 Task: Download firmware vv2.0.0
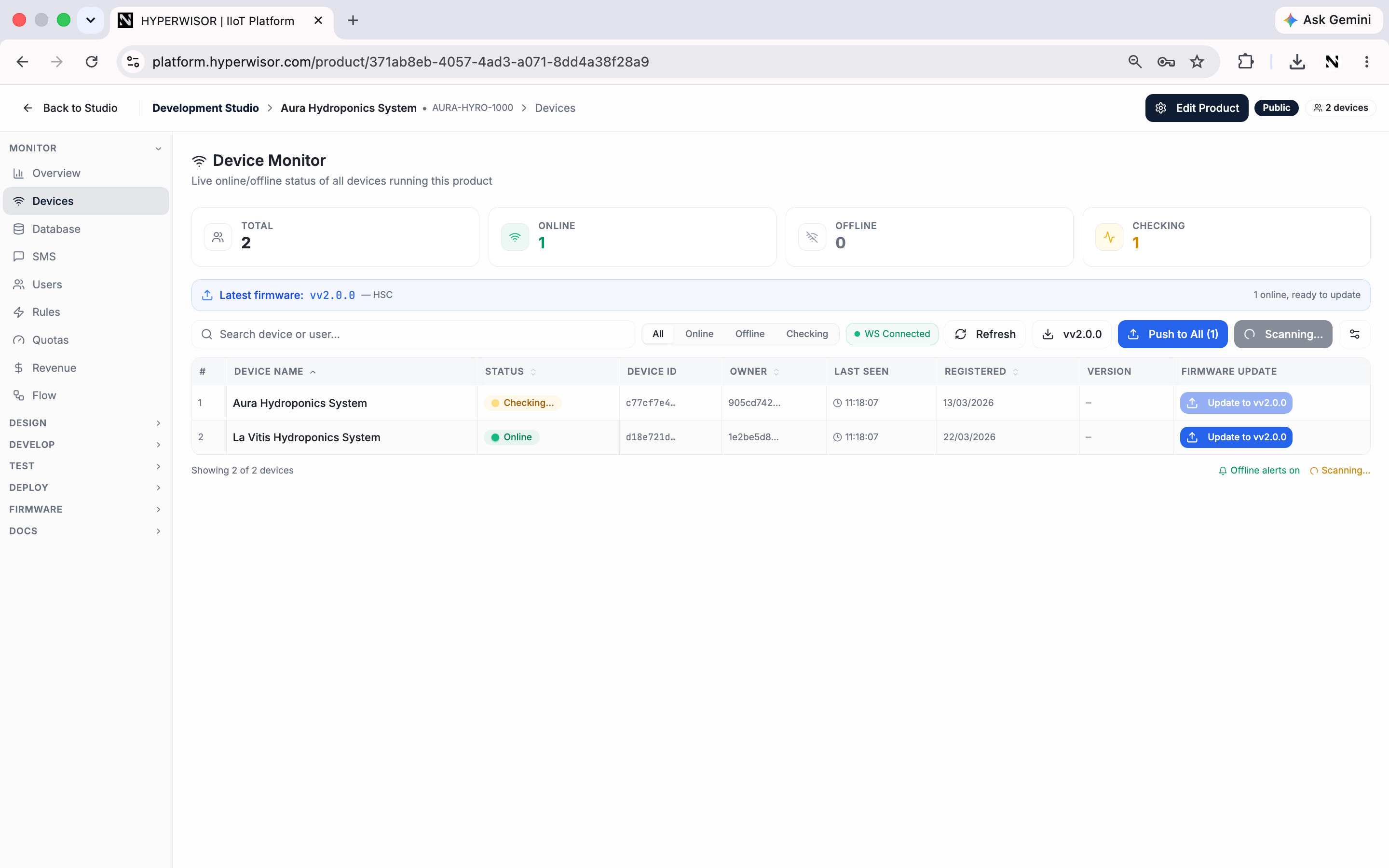1072,334
